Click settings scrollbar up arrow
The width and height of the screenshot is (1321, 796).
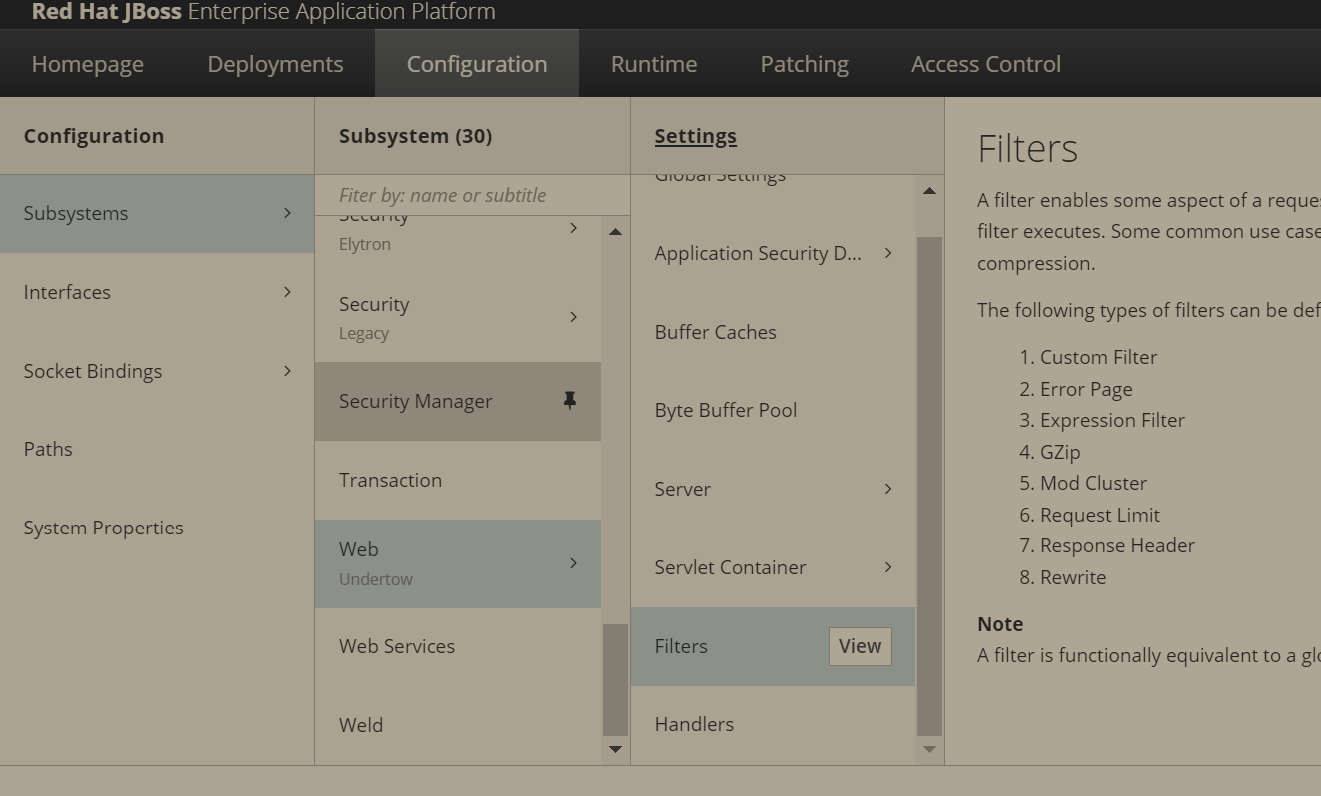click(x=929, y=191)
